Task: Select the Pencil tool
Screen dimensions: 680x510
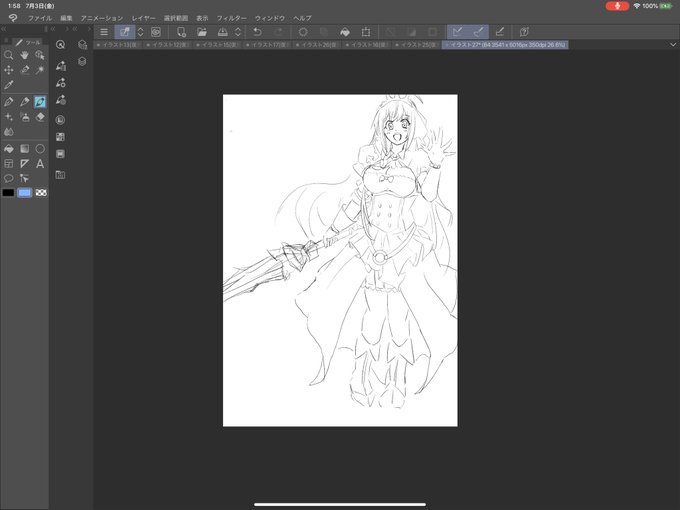Action: pyautogui.click(x=24, y=102)
